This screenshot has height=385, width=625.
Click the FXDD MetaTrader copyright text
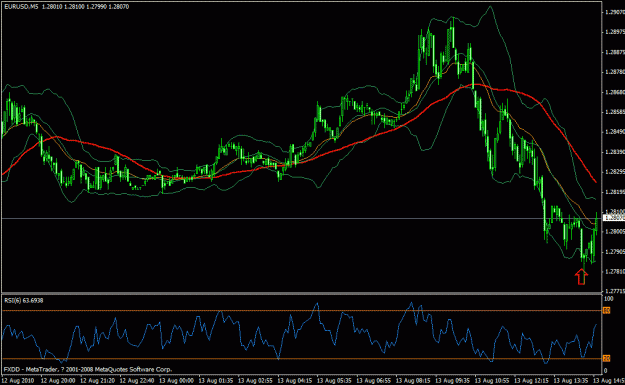88,369
